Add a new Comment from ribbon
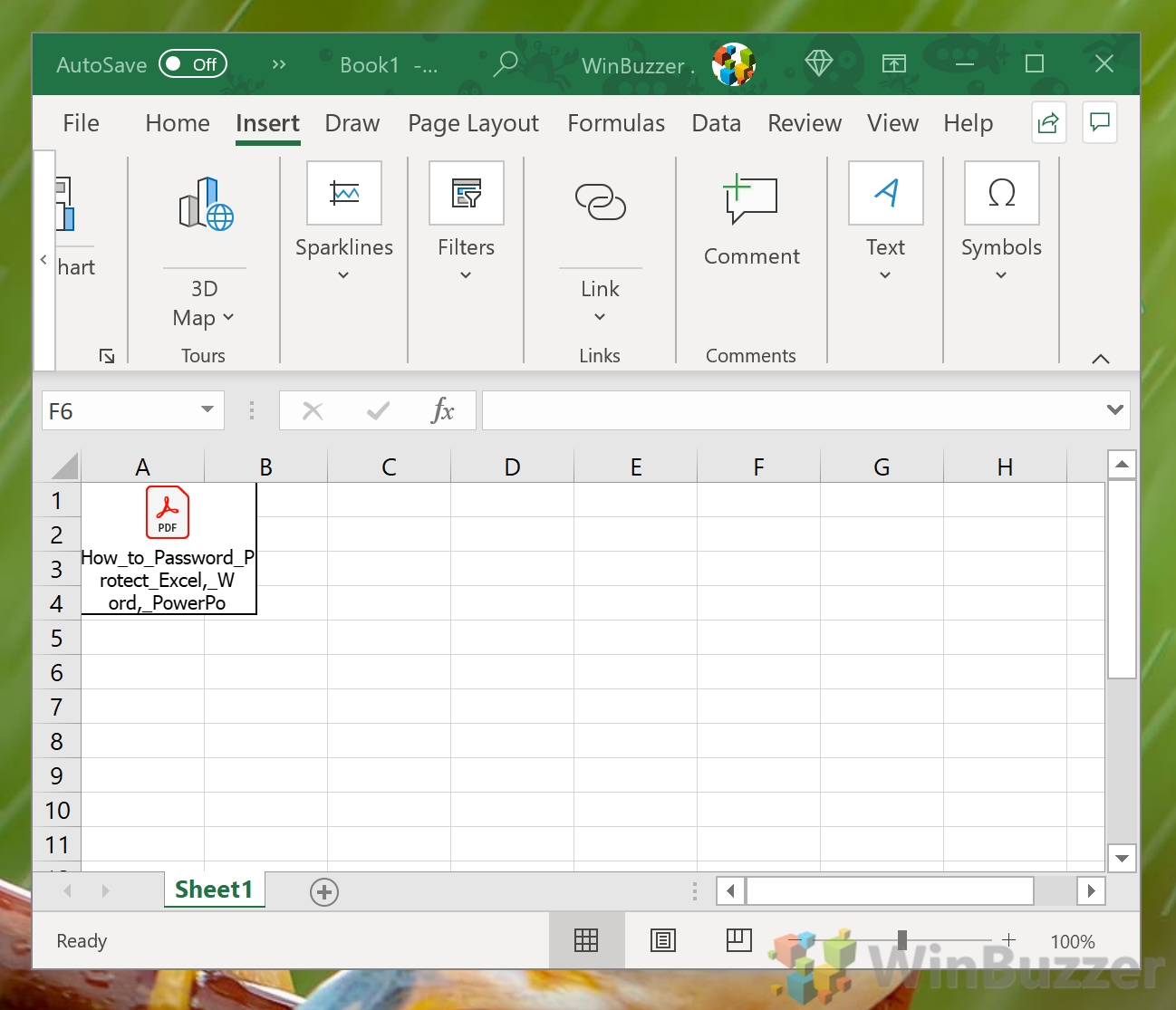 pos(751,201)
